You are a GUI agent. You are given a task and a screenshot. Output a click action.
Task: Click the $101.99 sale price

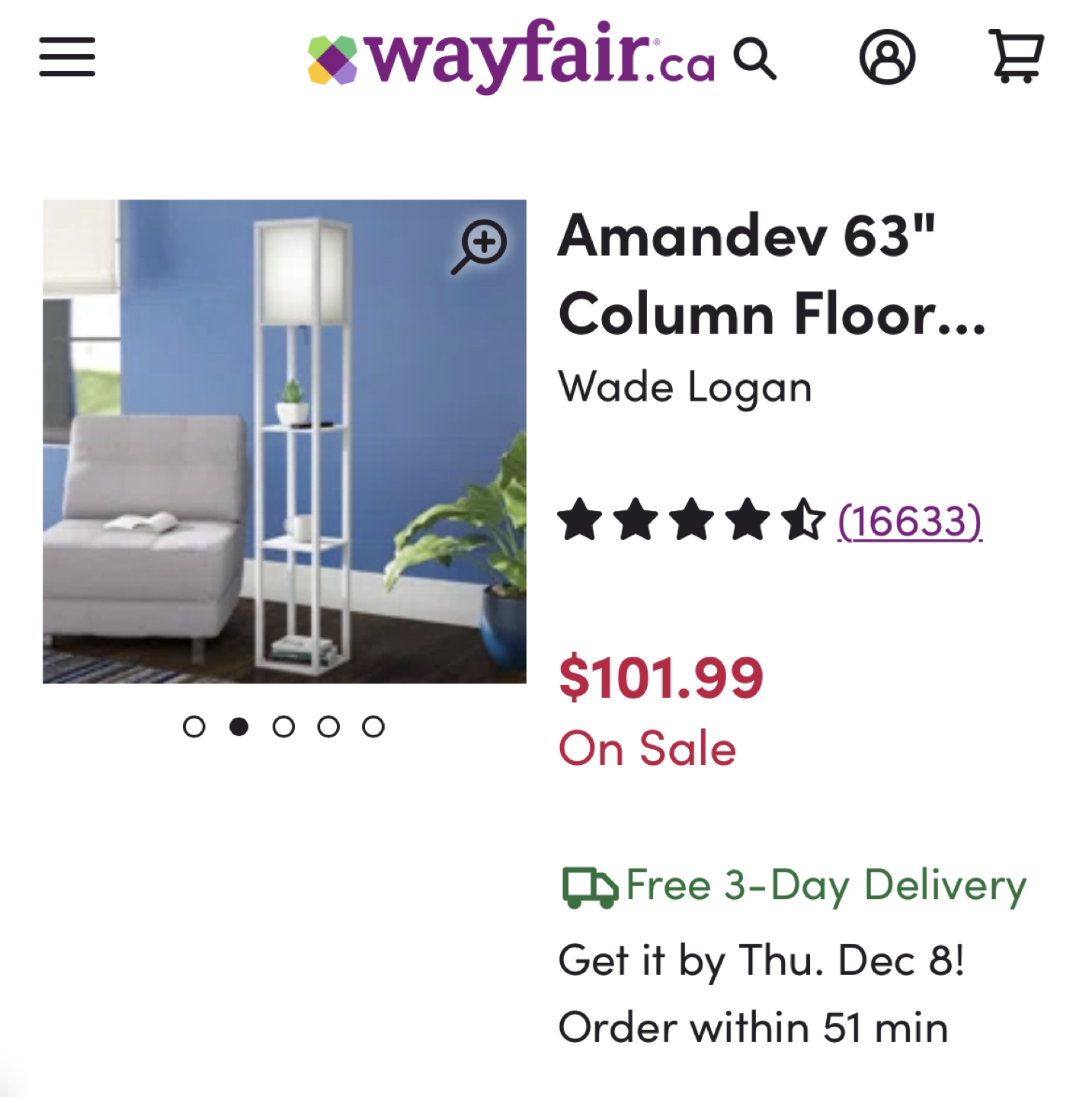tap(661, 678)
